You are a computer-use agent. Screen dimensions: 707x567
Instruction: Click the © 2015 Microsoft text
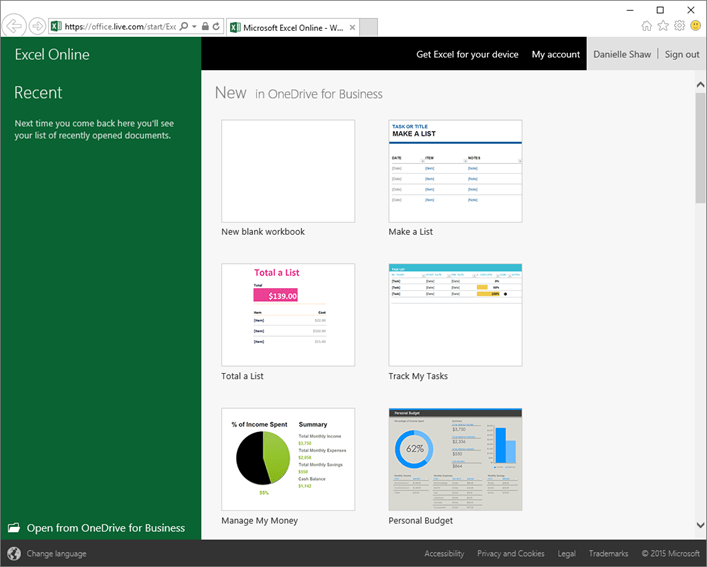pyautogui.click(x=670, y=553)
